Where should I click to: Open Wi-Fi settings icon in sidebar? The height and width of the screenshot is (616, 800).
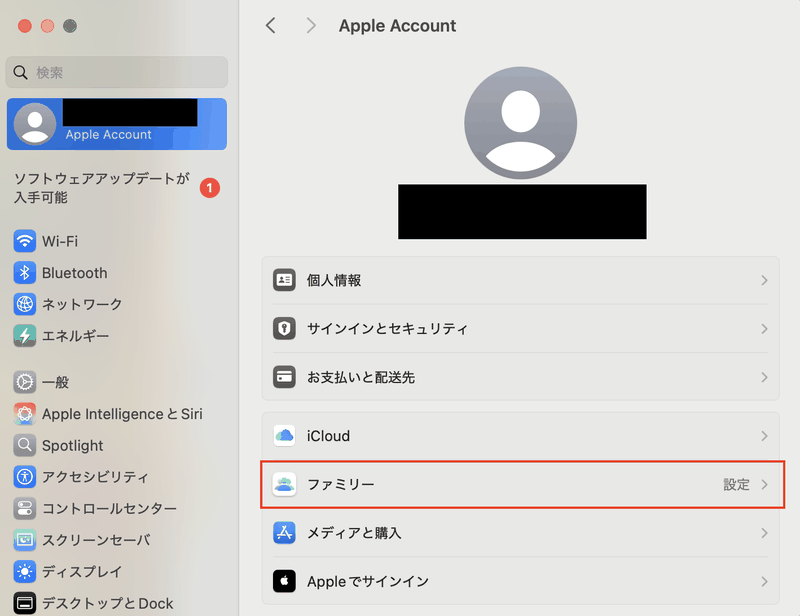24,241
